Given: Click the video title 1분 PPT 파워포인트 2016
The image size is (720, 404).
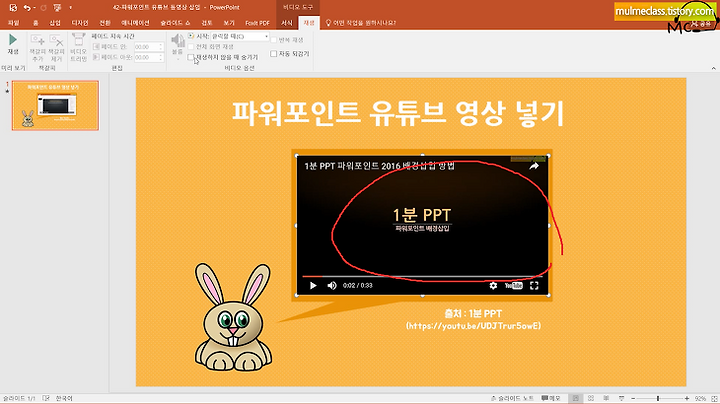Looking at the screenshot, I should 379,166.
